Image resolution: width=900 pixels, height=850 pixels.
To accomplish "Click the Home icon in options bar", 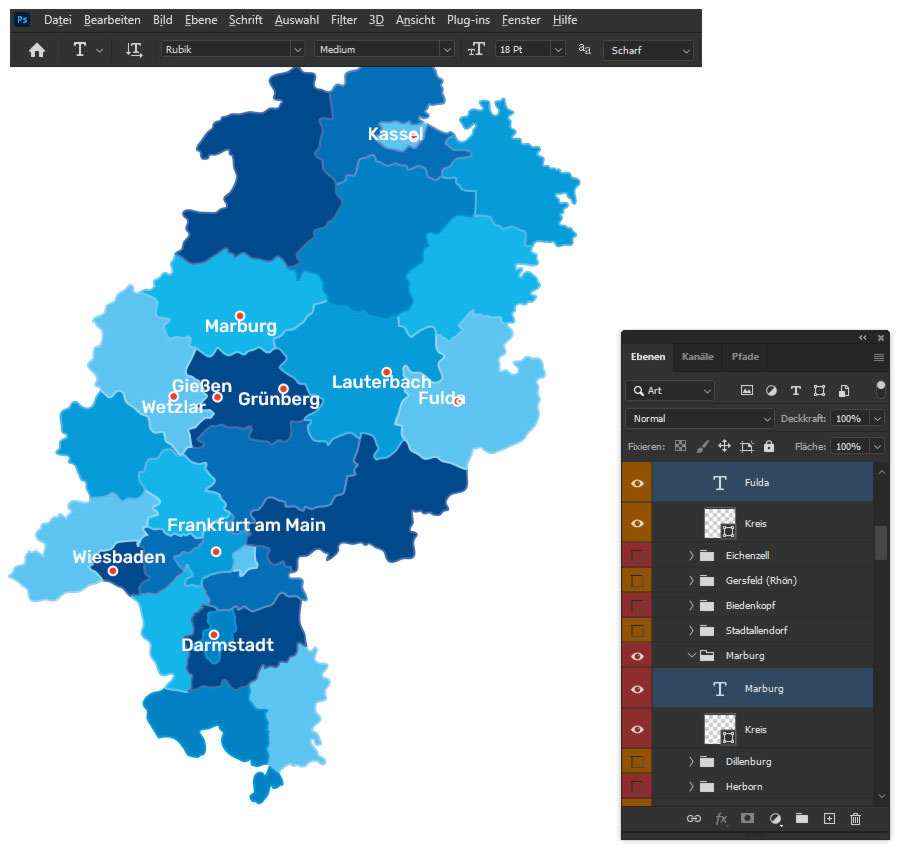I will (x=37, y=50).
